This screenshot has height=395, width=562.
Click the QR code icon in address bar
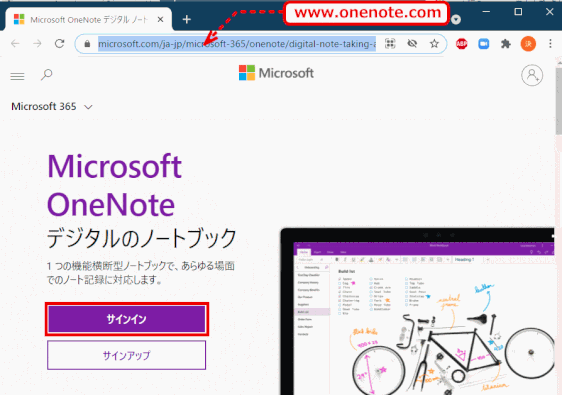(390, 44)
